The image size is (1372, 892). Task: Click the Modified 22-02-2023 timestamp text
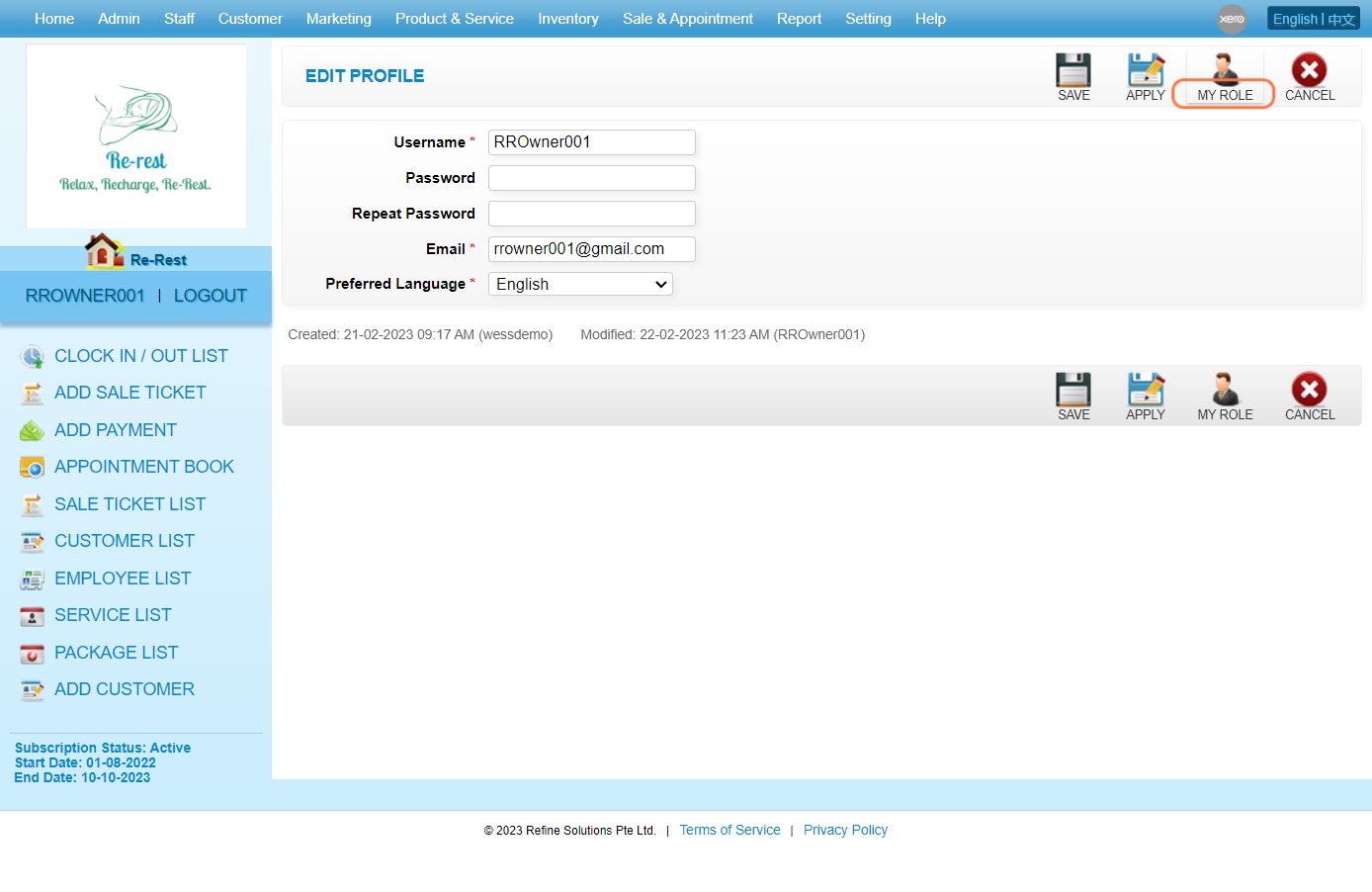[x=723, y=334]
